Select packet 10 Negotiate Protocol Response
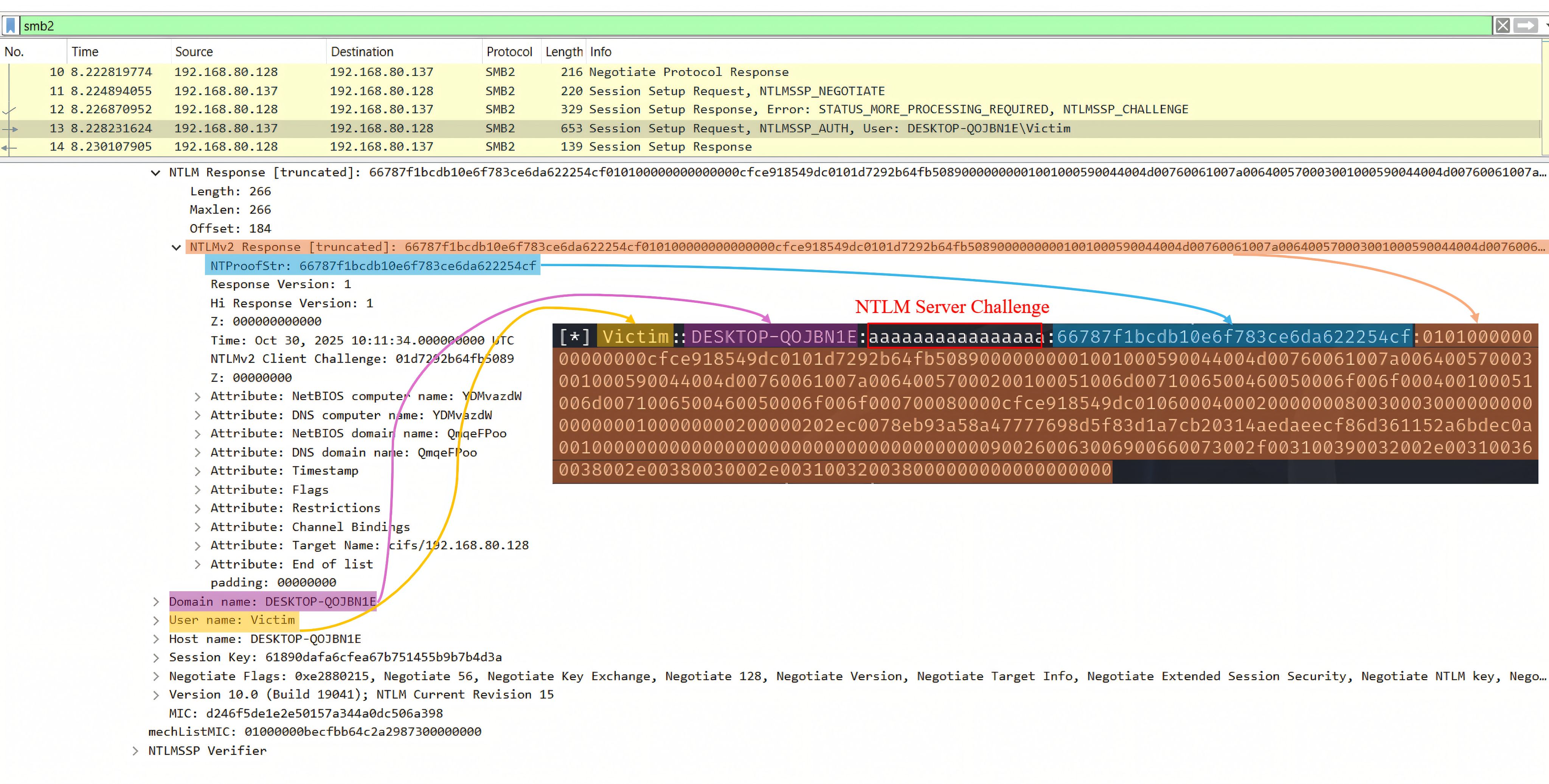The width and height of the screenshot is (1549, 784). click(601, 72)
